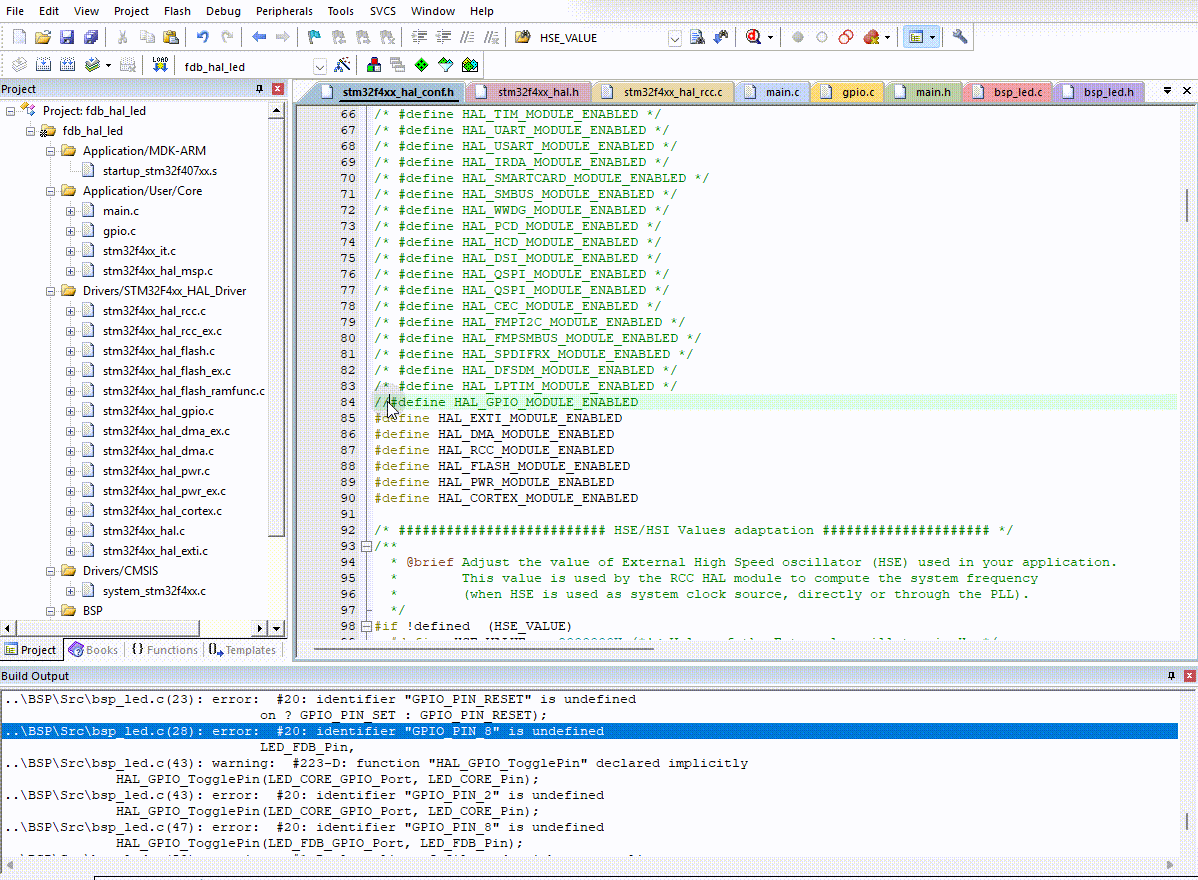Screen dimensions: 1198x880
Task: Switch to the bsp_led.c tab
Action: [1010, 92]
